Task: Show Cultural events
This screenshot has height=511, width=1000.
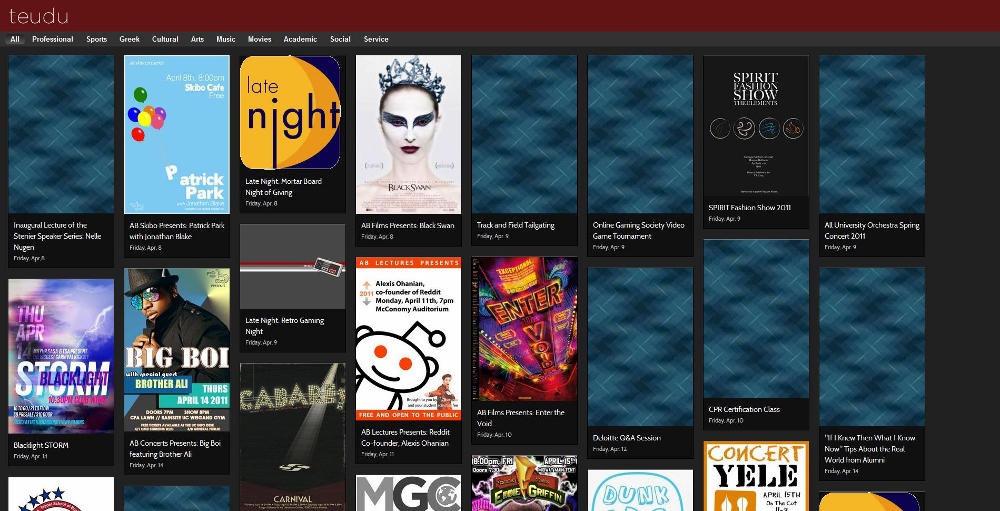Action: pos(165,39)
